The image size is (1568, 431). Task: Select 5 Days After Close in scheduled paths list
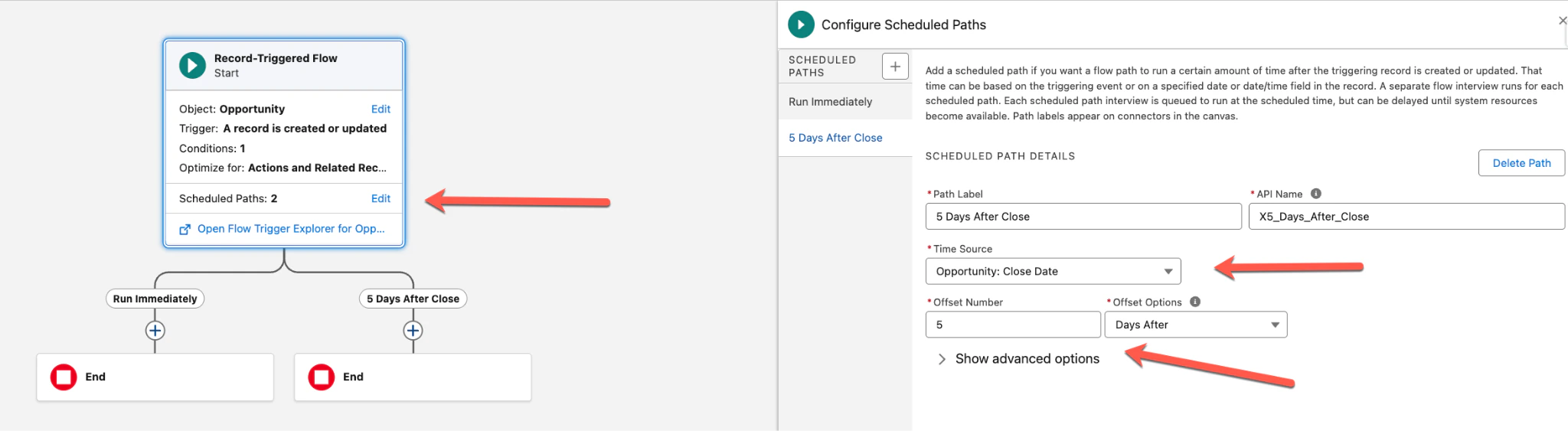click(x=845, y=138)
